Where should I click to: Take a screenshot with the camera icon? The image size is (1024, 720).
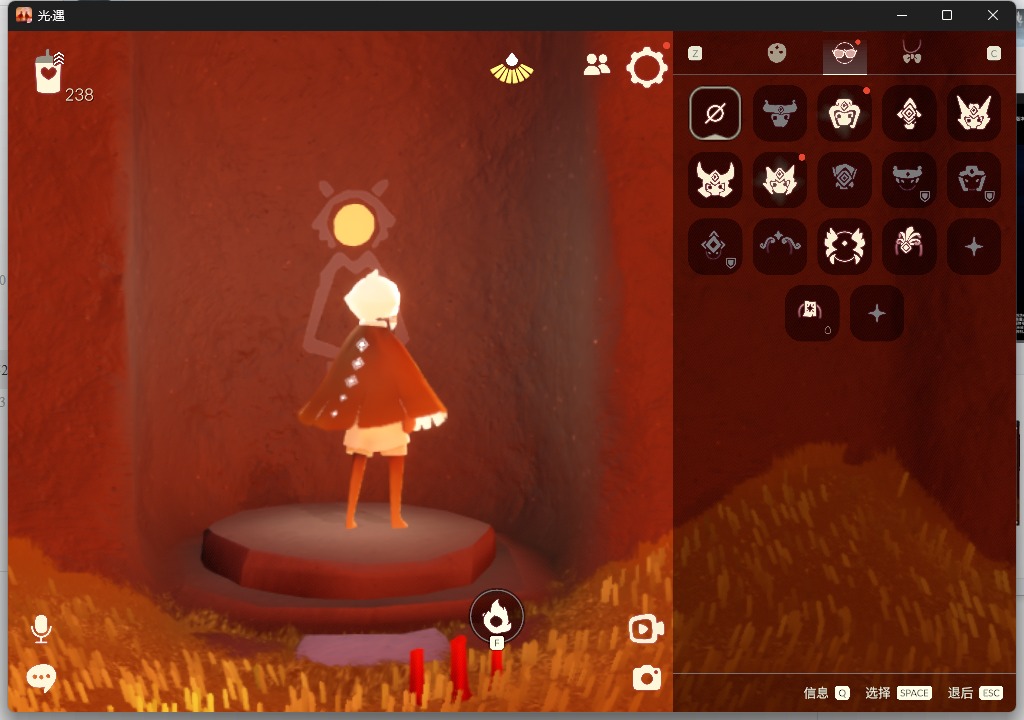(x=647, y=678)
